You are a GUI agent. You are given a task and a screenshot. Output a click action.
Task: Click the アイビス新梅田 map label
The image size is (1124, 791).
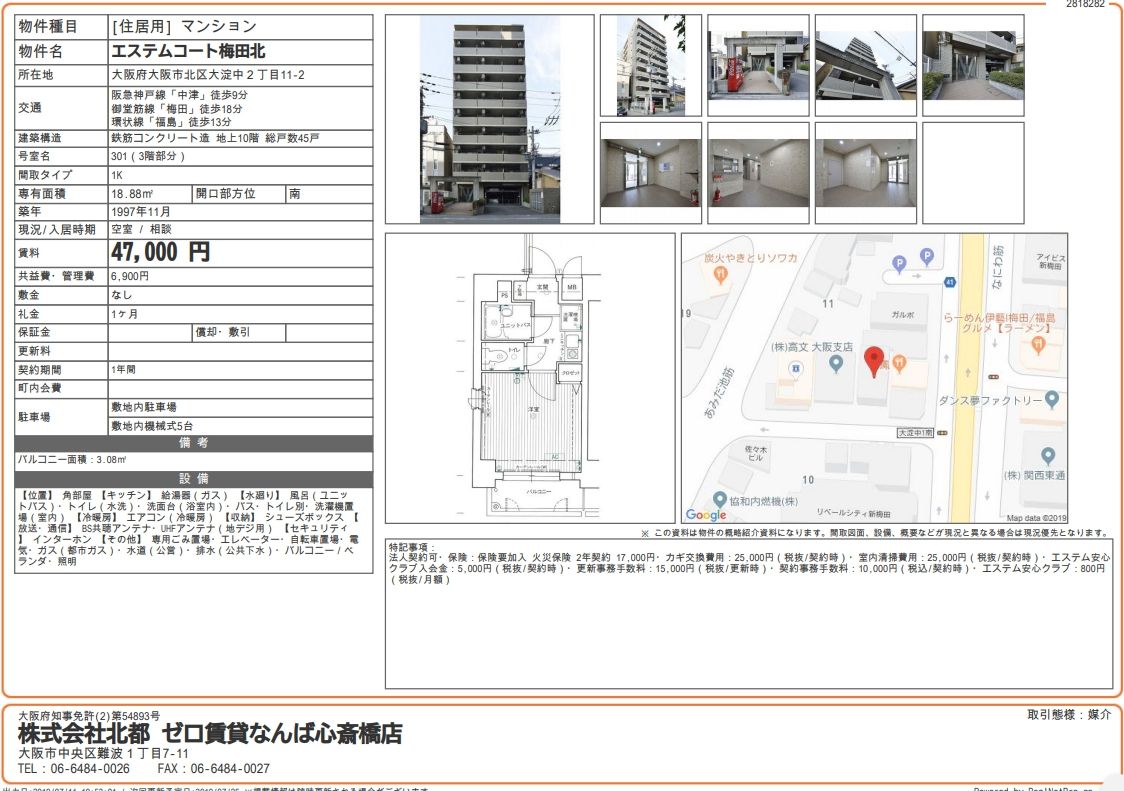[x=1052, y=261]
